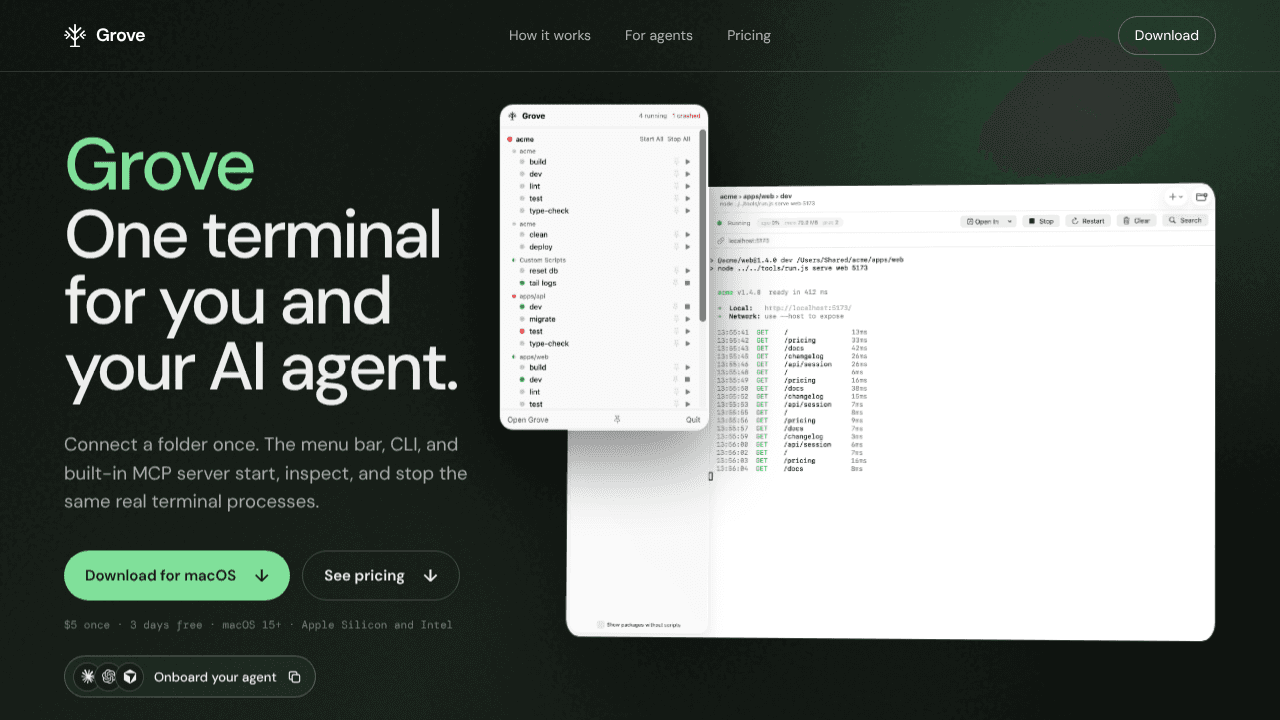Run the clean script play icon

pyautogui.click(x=688, y=235)
